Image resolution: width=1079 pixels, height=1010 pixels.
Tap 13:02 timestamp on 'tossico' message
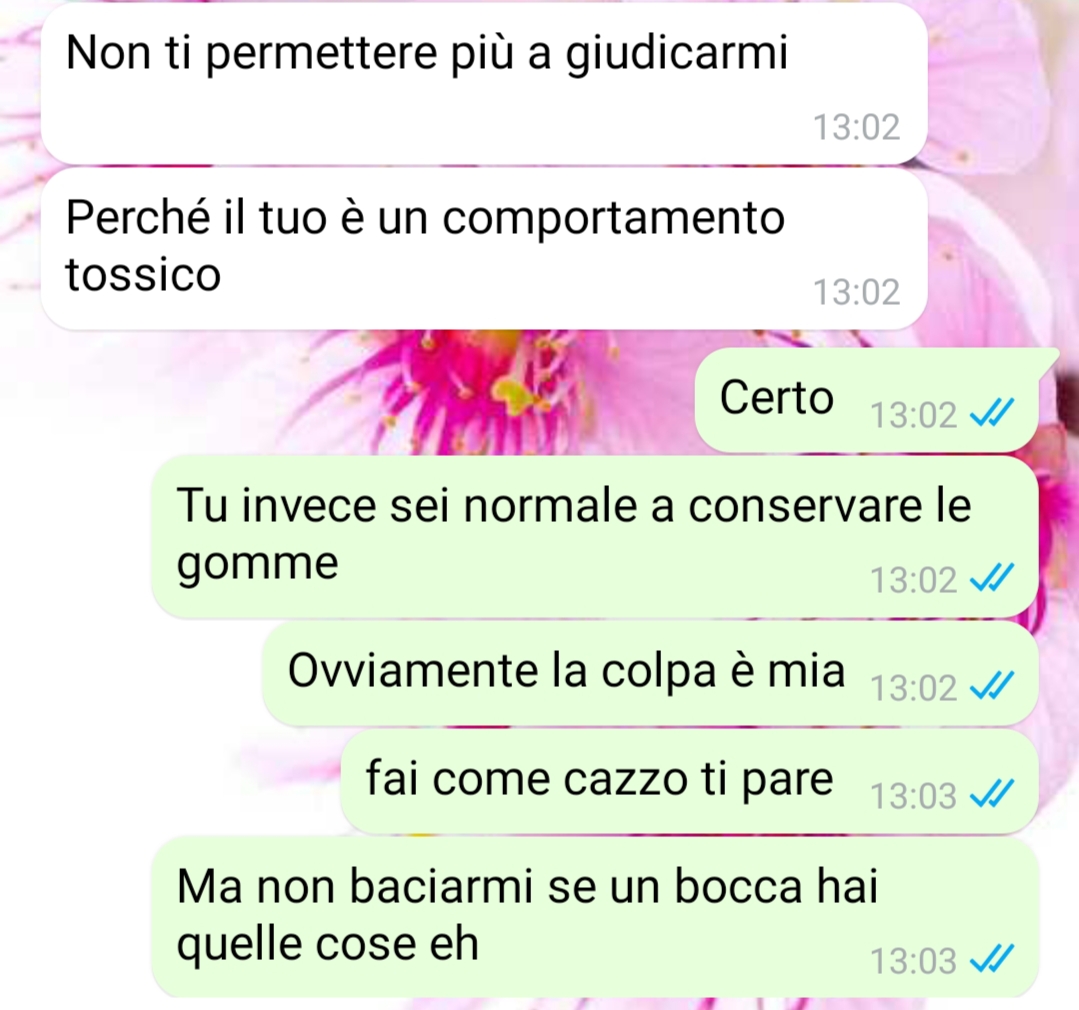(856, 292)
